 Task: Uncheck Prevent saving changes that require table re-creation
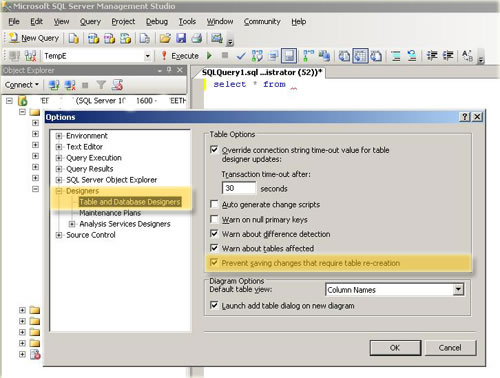pyautogui.click(x=214, y=263)
